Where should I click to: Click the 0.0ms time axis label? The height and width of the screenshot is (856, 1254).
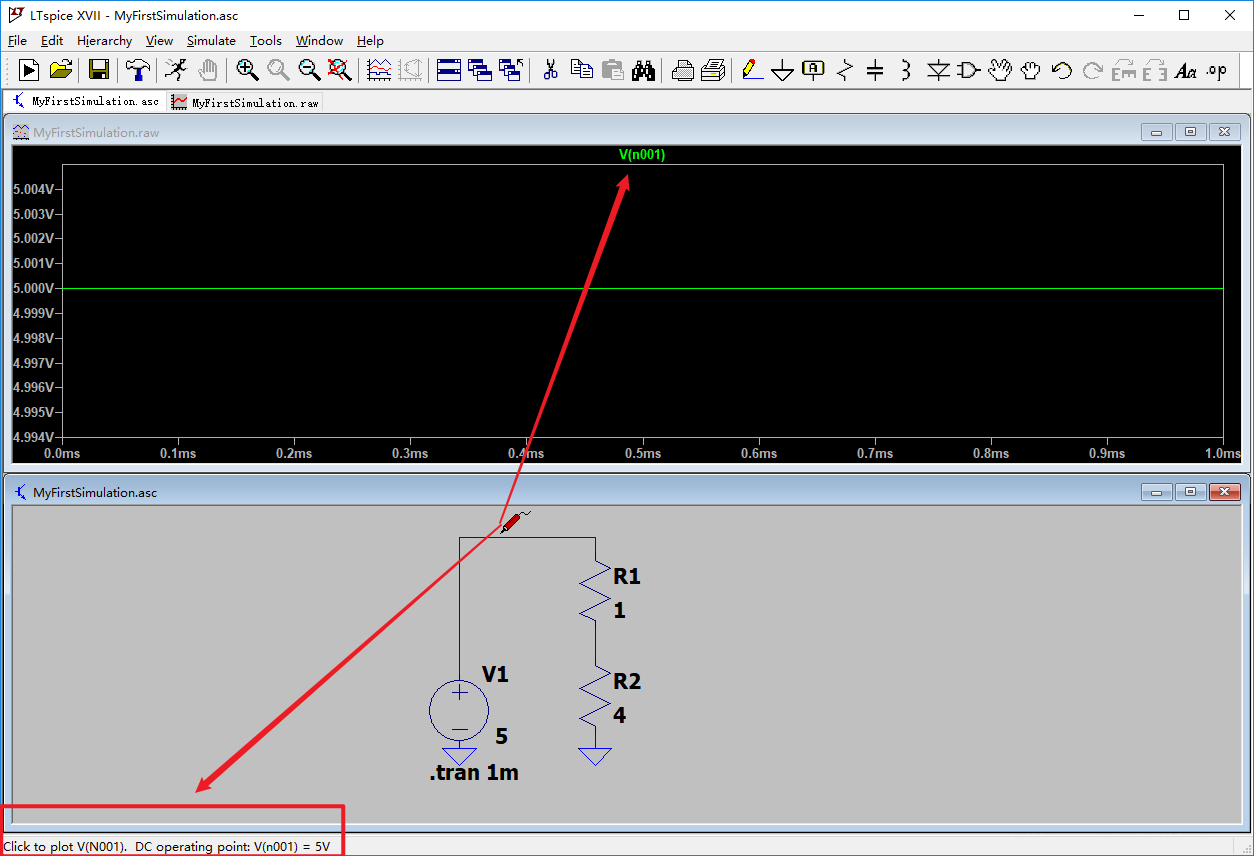point(62,453)
